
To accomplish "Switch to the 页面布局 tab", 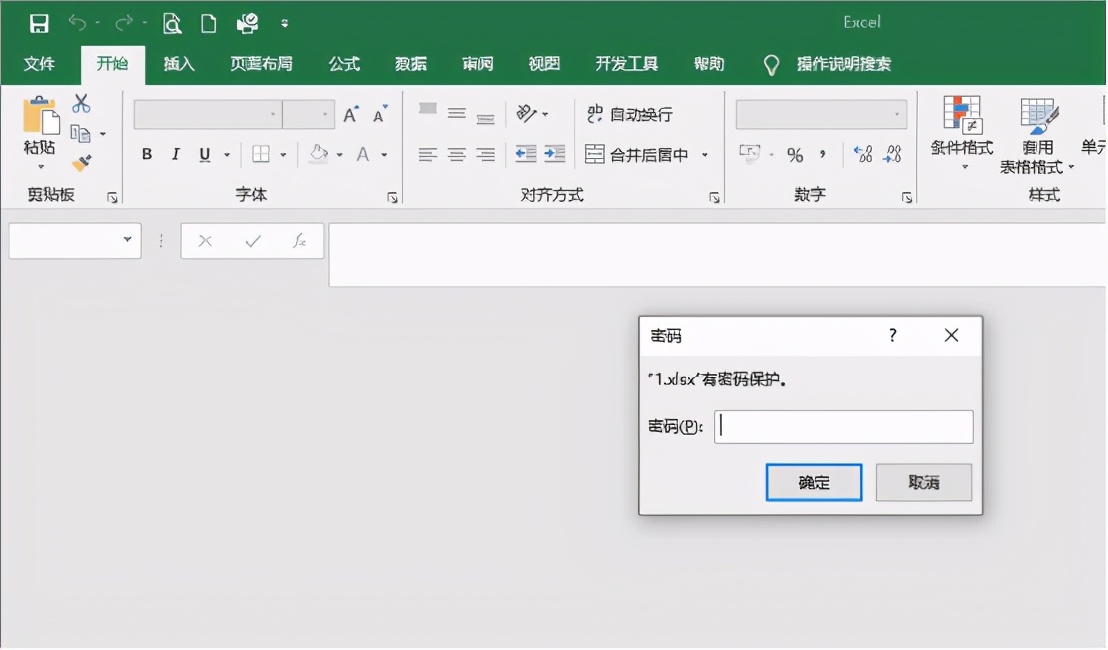I will pos(261,64).
